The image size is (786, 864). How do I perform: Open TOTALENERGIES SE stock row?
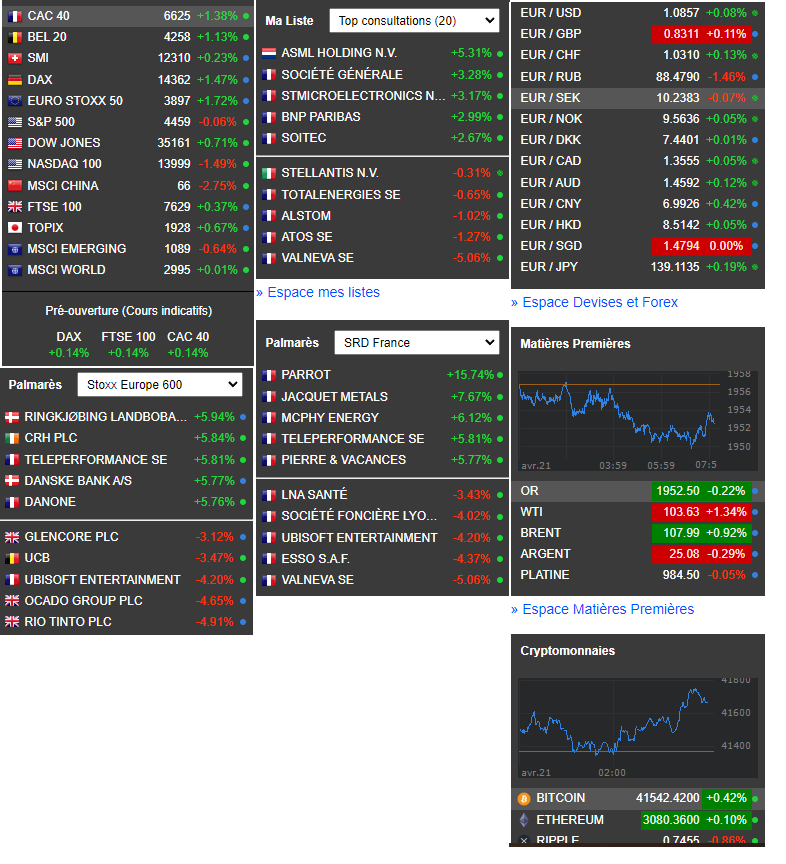click(x=383, y=195)
